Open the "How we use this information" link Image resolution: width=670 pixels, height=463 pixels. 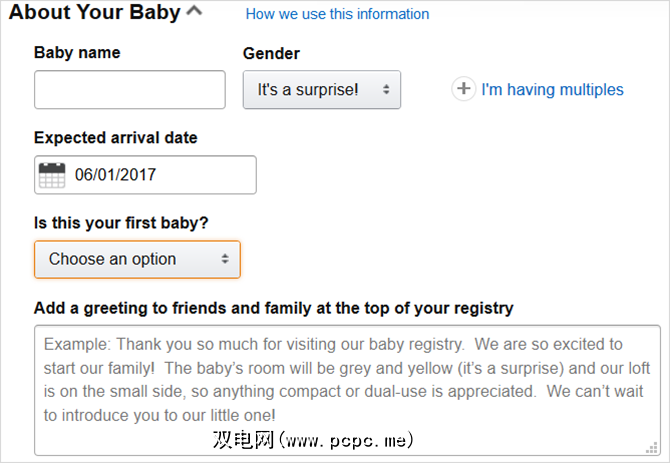tap(337, 14)
